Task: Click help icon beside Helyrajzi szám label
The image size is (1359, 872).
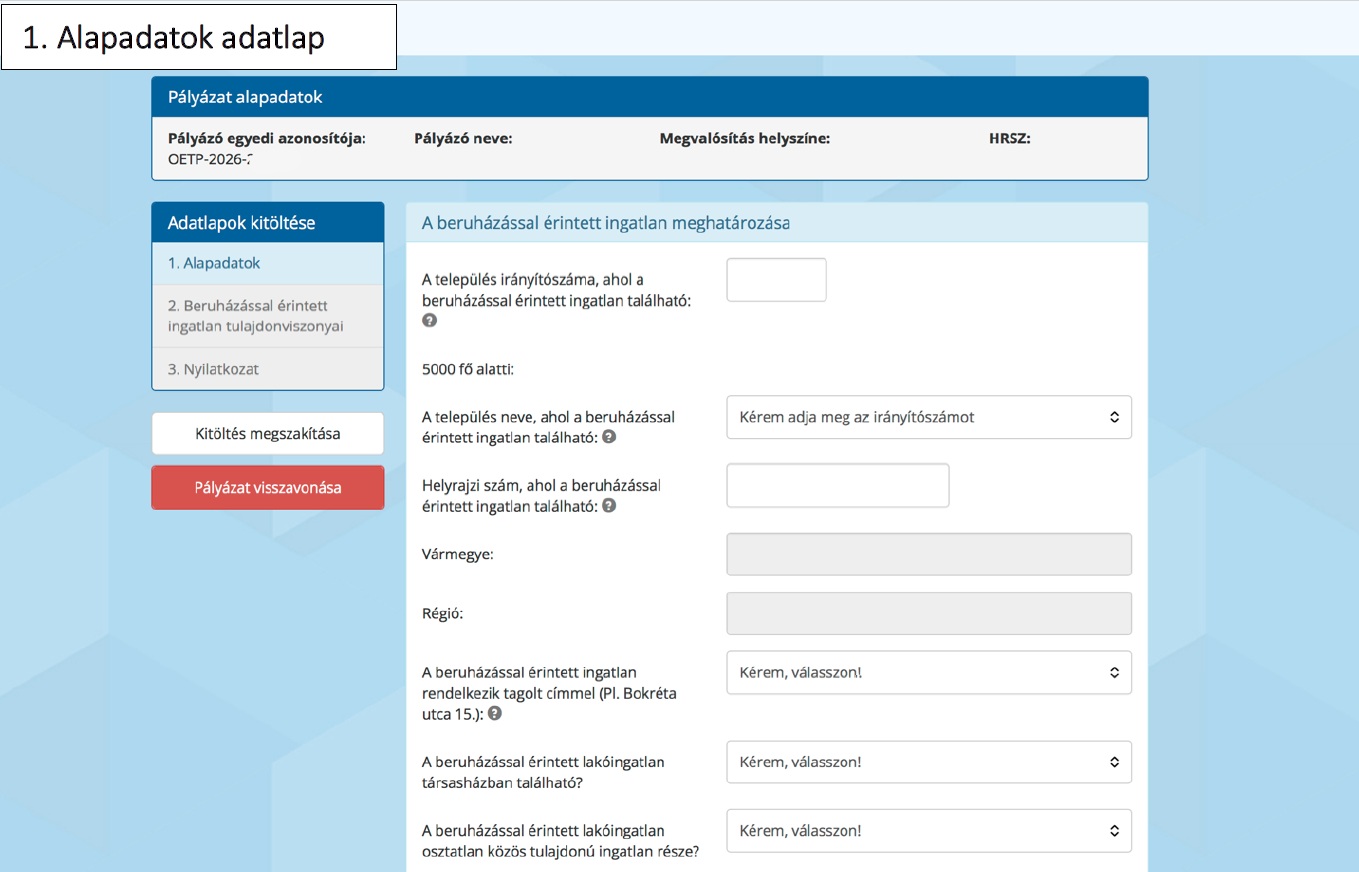Action: [x=609, y=506]
